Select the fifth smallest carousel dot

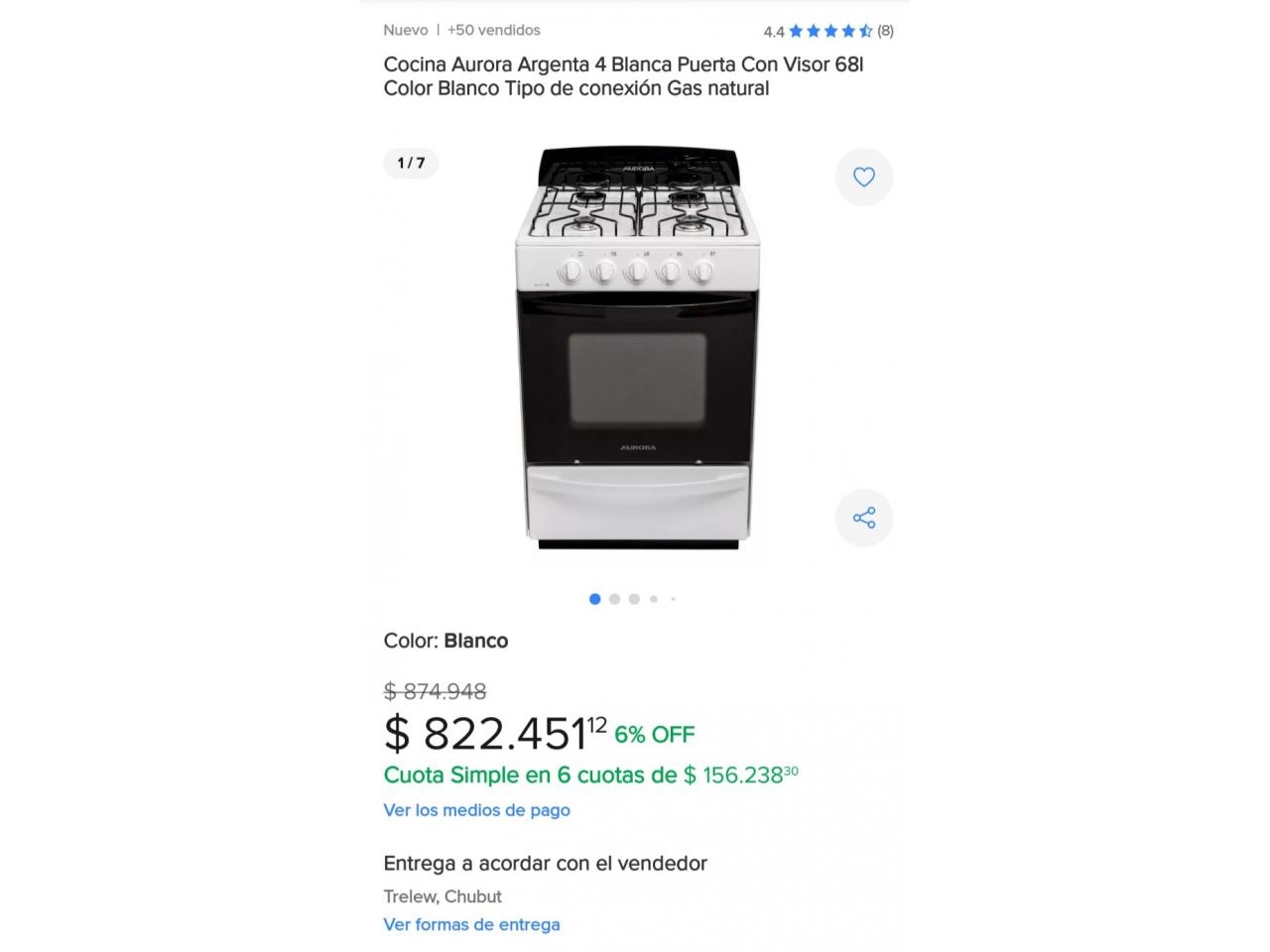click(673, 599)
